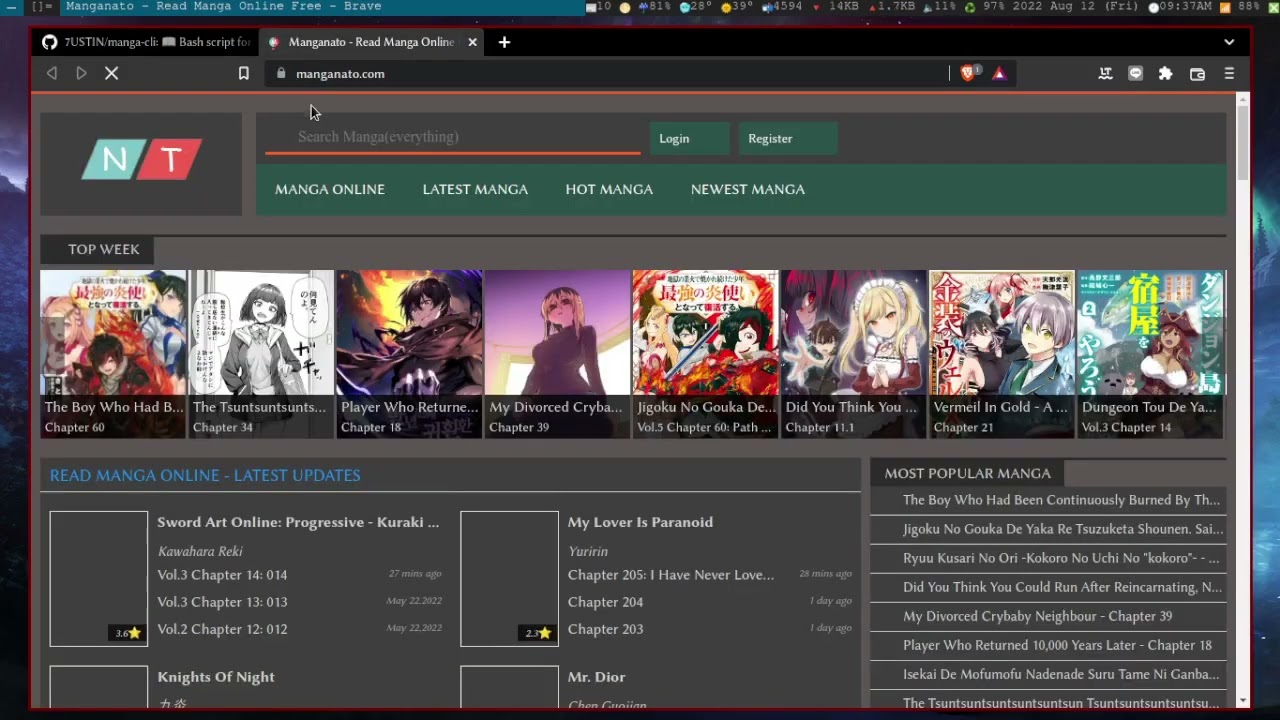Image resolution: width=1280 pixels, height=720 pixels.
Task: Open Chapter 204 of My Lover Is Paranoid
Action: (605, 602)
